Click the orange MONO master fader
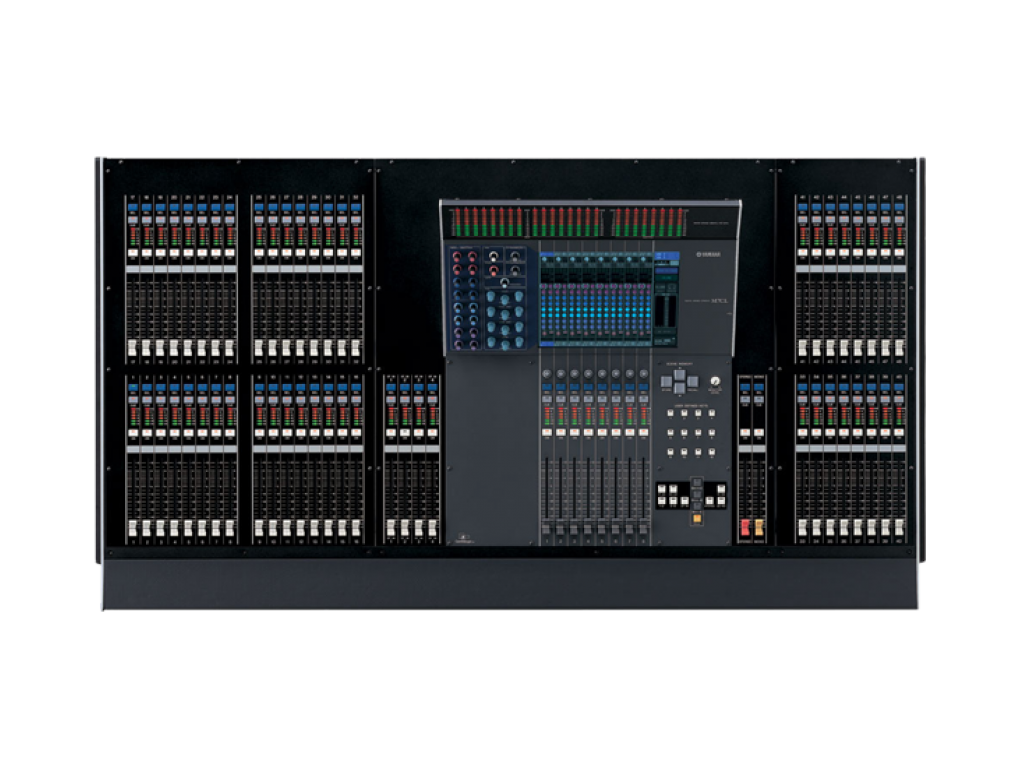Screen dimensions: 1024x768 (x=759, y=528)
